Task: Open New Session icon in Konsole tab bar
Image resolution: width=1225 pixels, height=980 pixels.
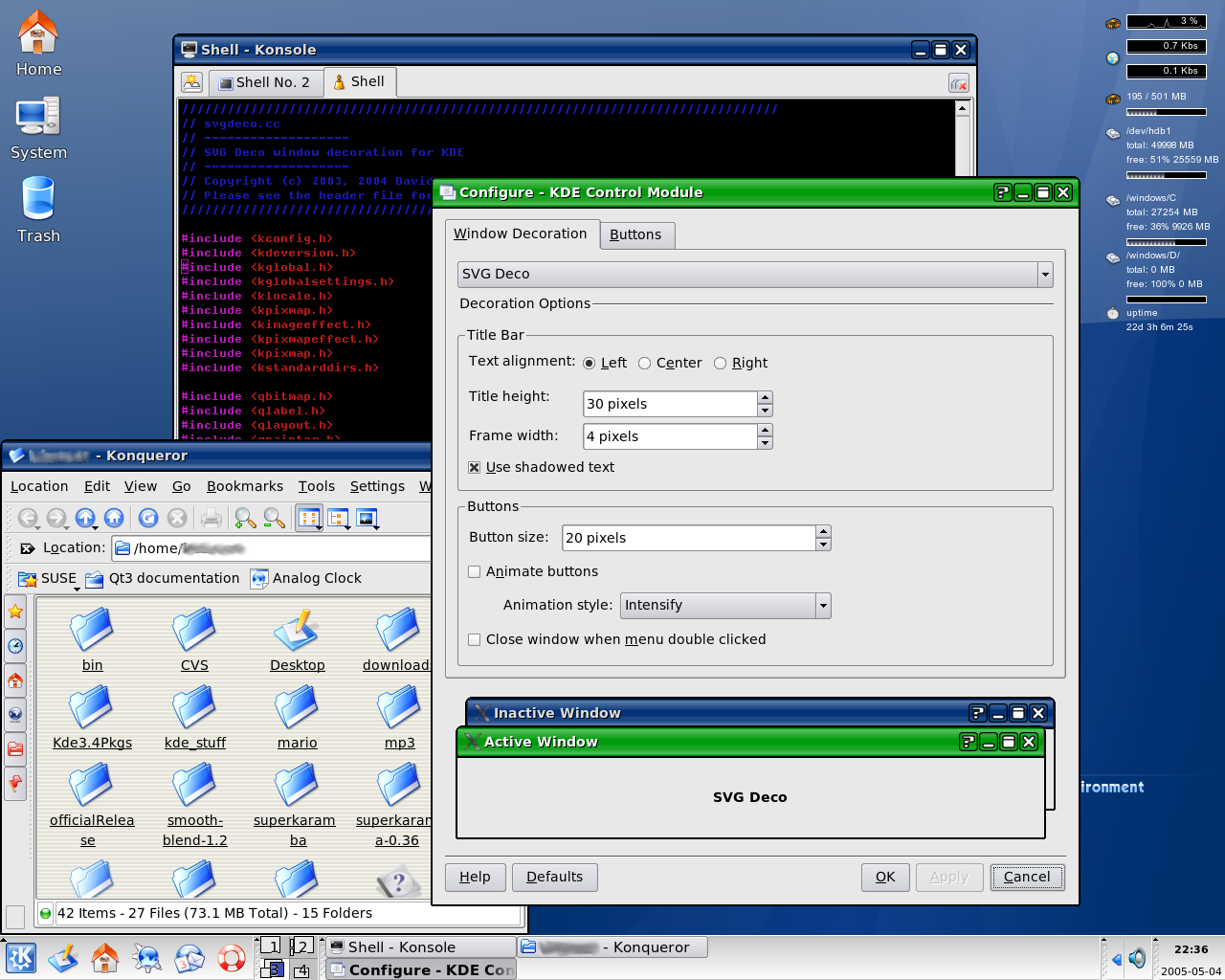Action: pos(192,82)
